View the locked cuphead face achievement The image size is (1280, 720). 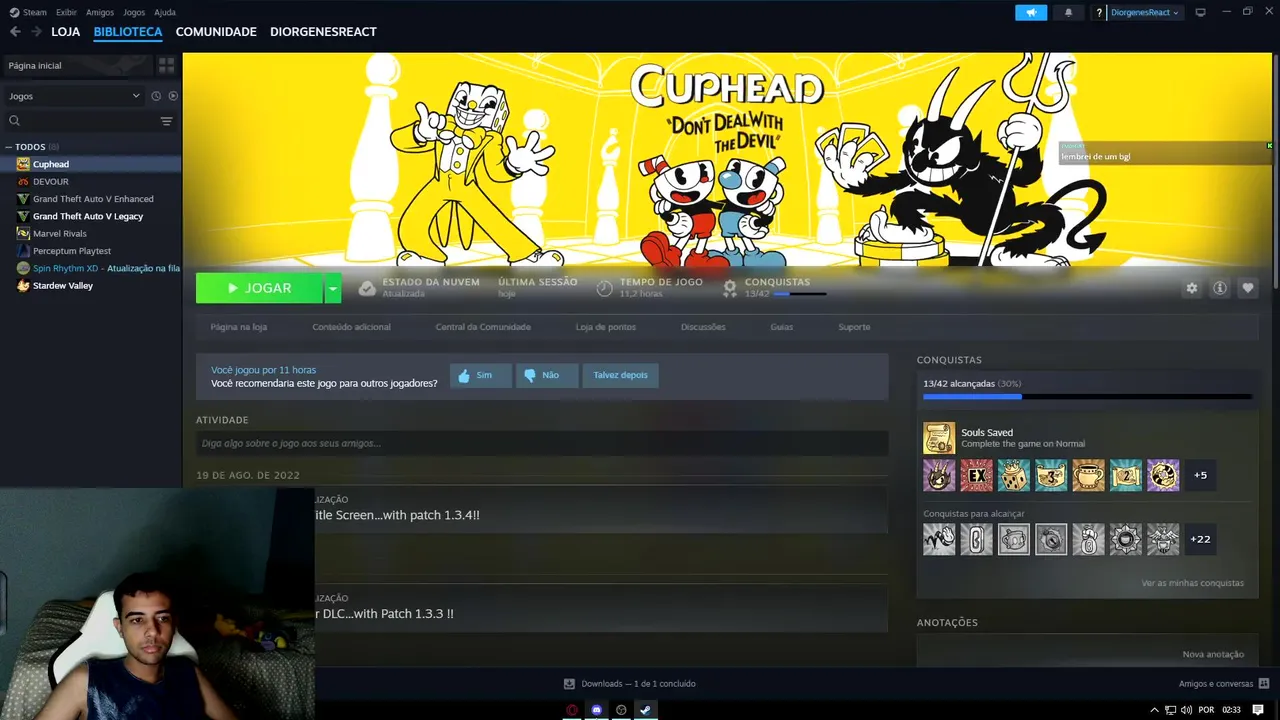[1014, 539]
